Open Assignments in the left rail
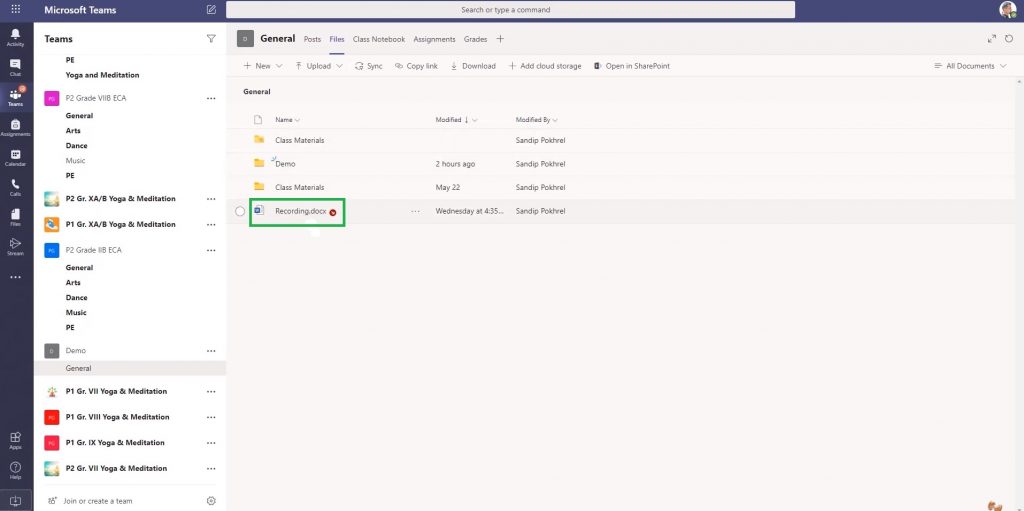 (x=16, y=127)
